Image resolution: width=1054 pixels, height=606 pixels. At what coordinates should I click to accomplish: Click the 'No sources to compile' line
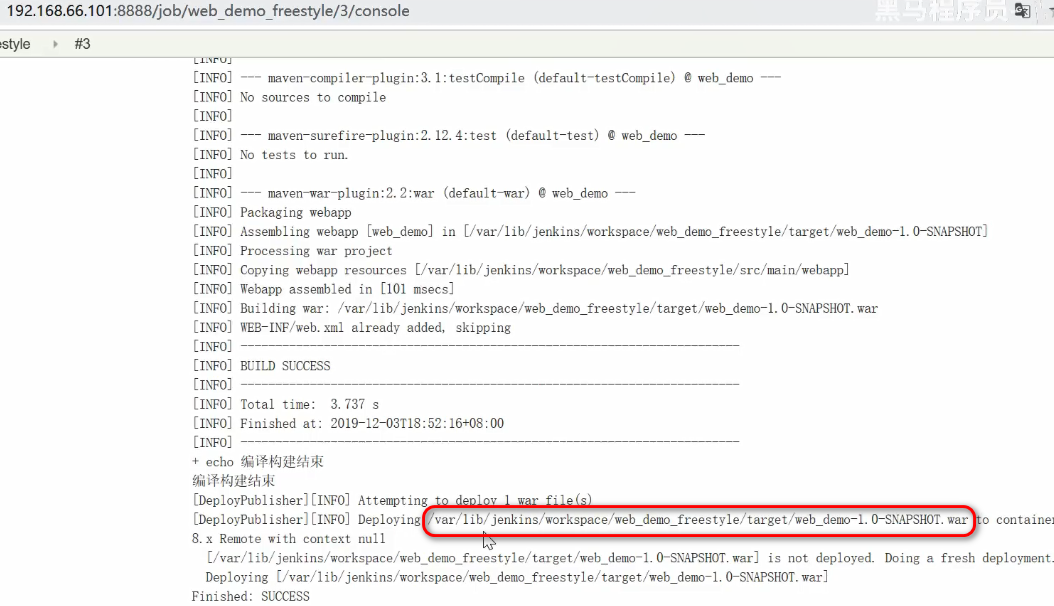click(290, 97)
